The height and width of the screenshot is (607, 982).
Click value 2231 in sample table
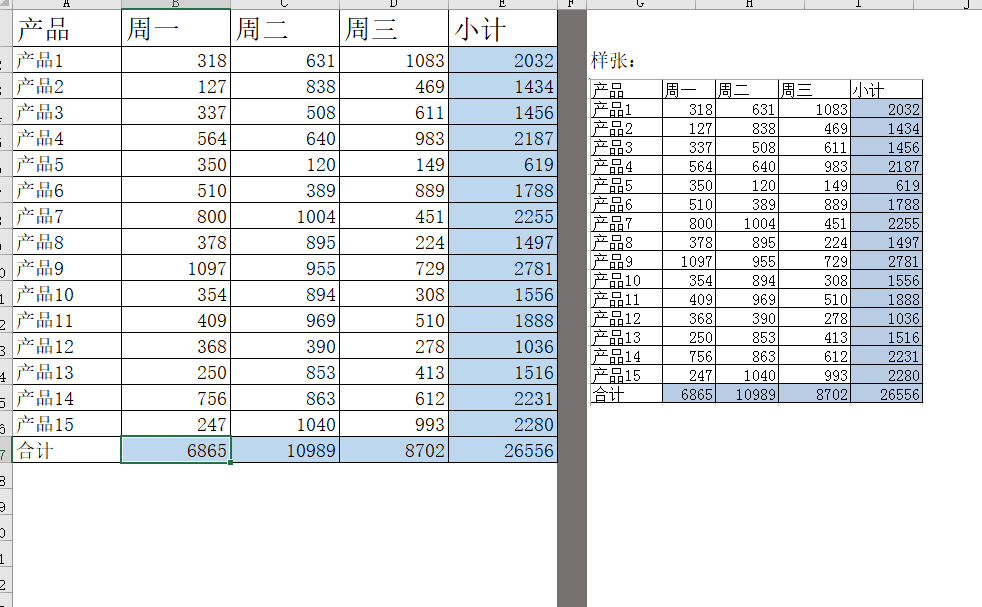point(886,356)
